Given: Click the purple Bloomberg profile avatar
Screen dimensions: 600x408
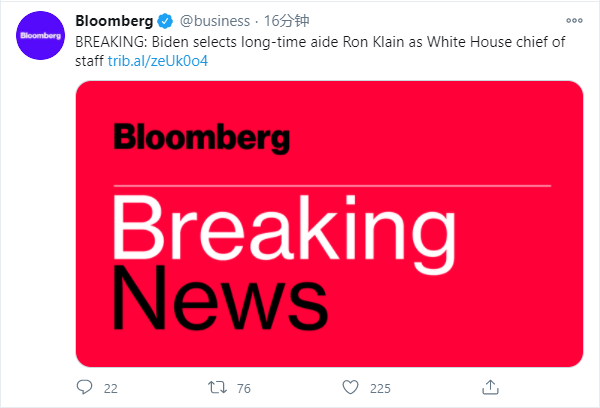Looking at the screenshot, I should point(40,39).
